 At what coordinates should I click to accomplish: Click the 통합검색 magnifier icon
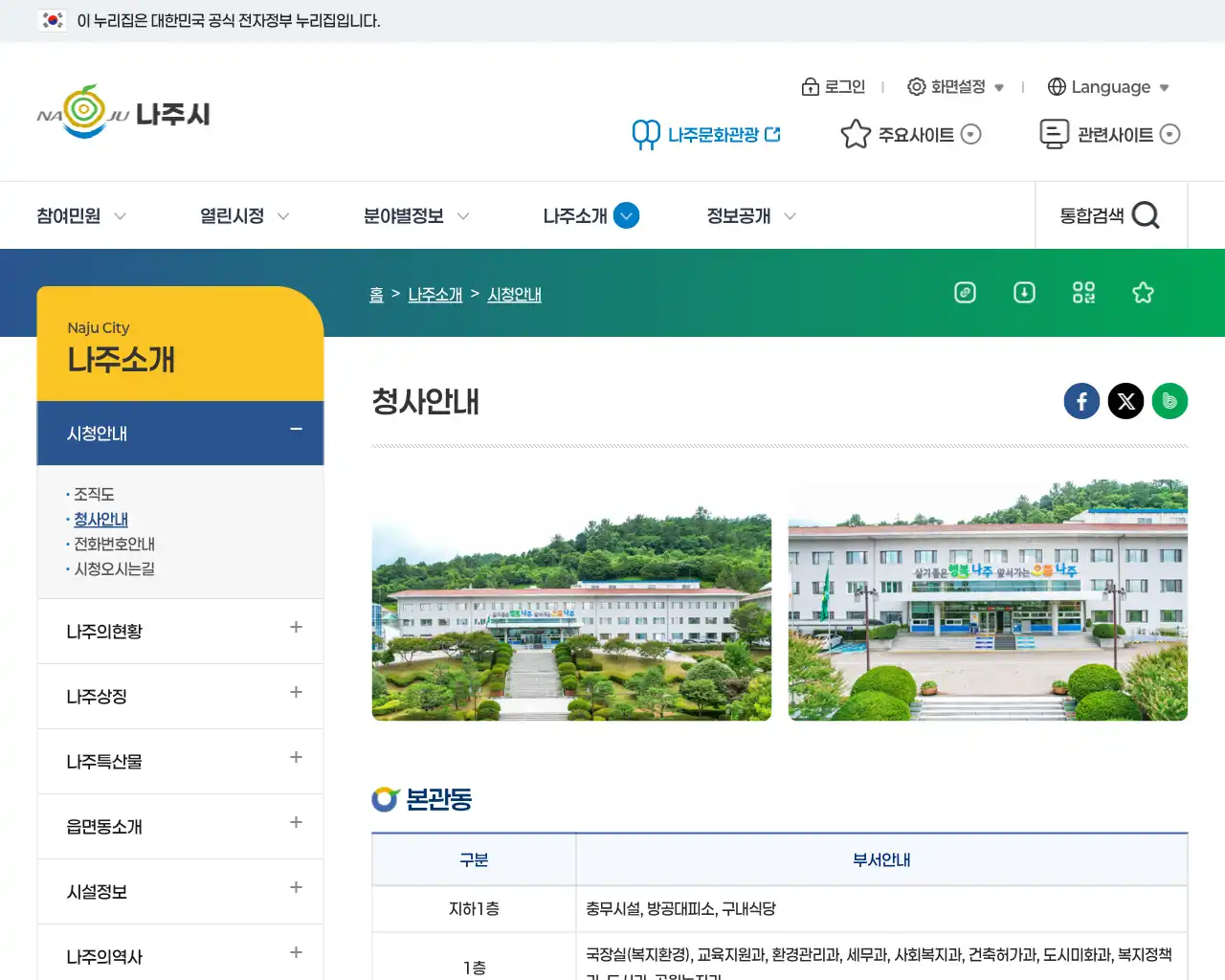point(1146,215)
